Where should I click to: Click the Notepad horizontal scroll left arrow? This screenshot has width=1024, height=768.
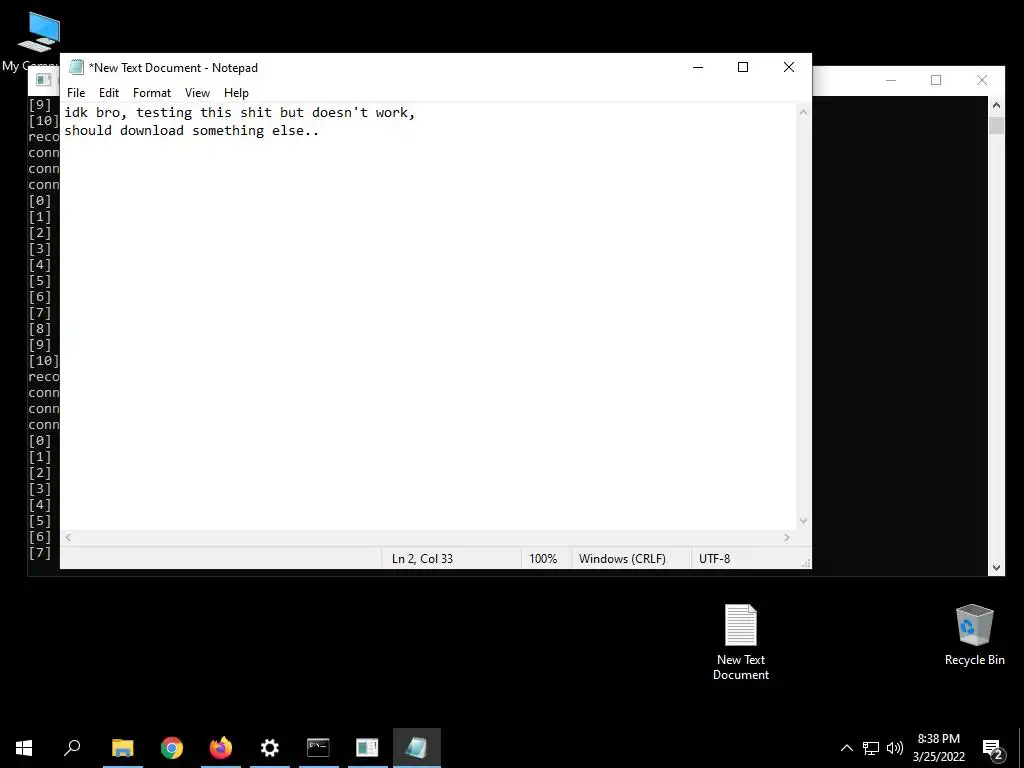(x=68, y=537)
